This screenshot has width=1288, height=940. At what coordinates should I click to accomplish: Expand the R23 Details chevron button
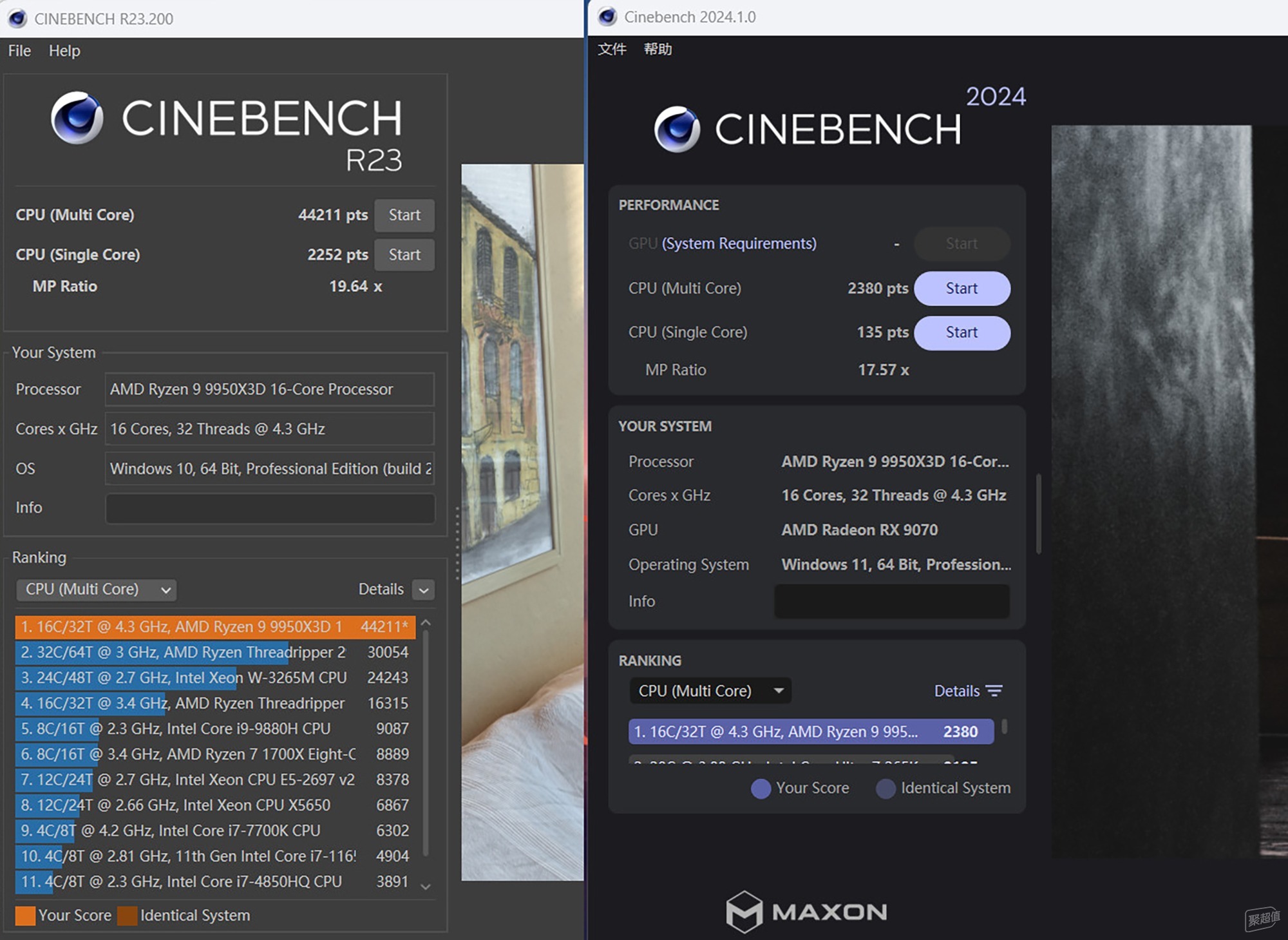click(424, 590)
